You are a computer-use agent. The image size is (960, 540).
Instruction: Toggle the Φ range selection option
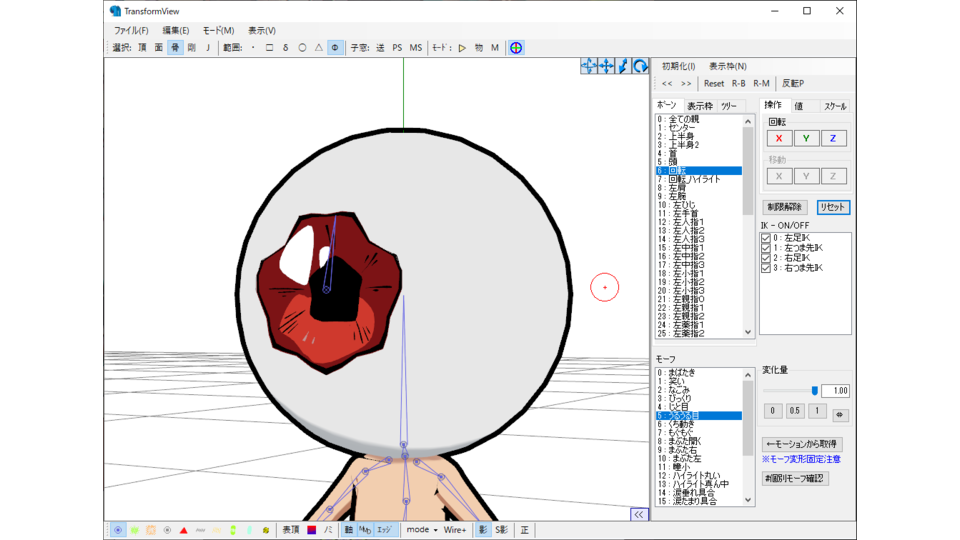tap(335, 48)
